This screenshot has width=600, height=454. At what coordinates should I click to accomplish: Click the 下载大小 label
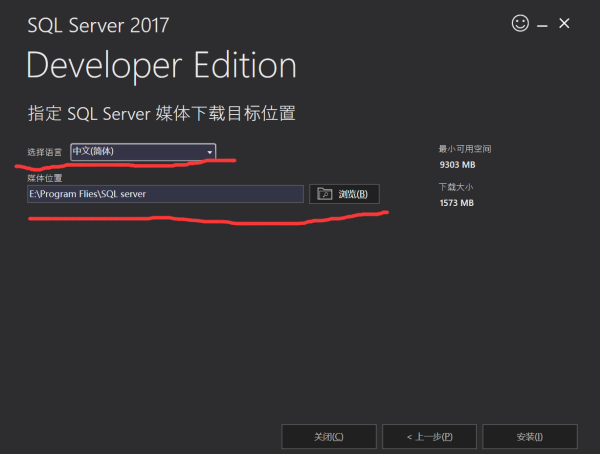point(456,187)
